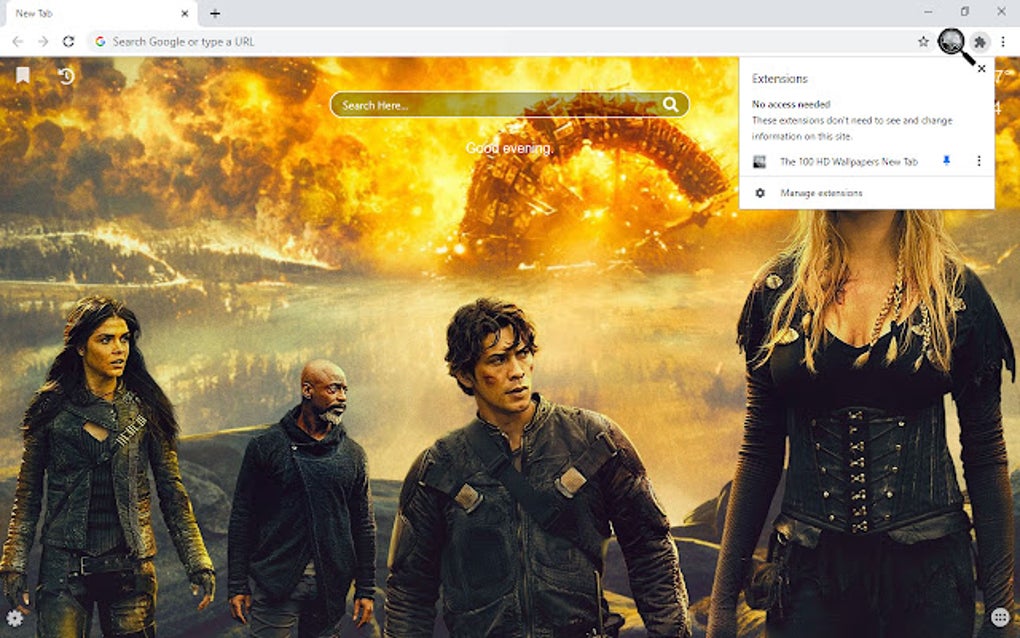Minimize the Chrome window
Viewport: 1020px width, 638px height.
point(928,12)
